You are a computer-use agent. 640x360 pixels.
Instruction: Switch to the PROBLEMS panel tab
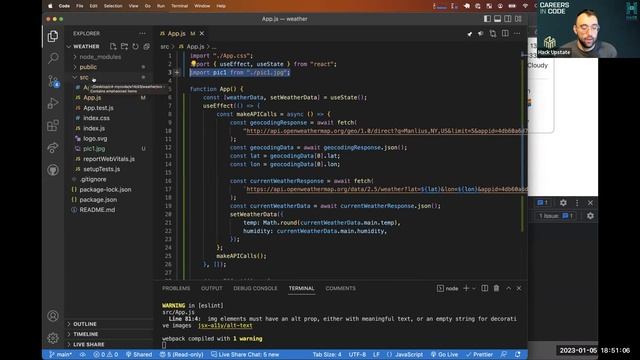[176, 288]
